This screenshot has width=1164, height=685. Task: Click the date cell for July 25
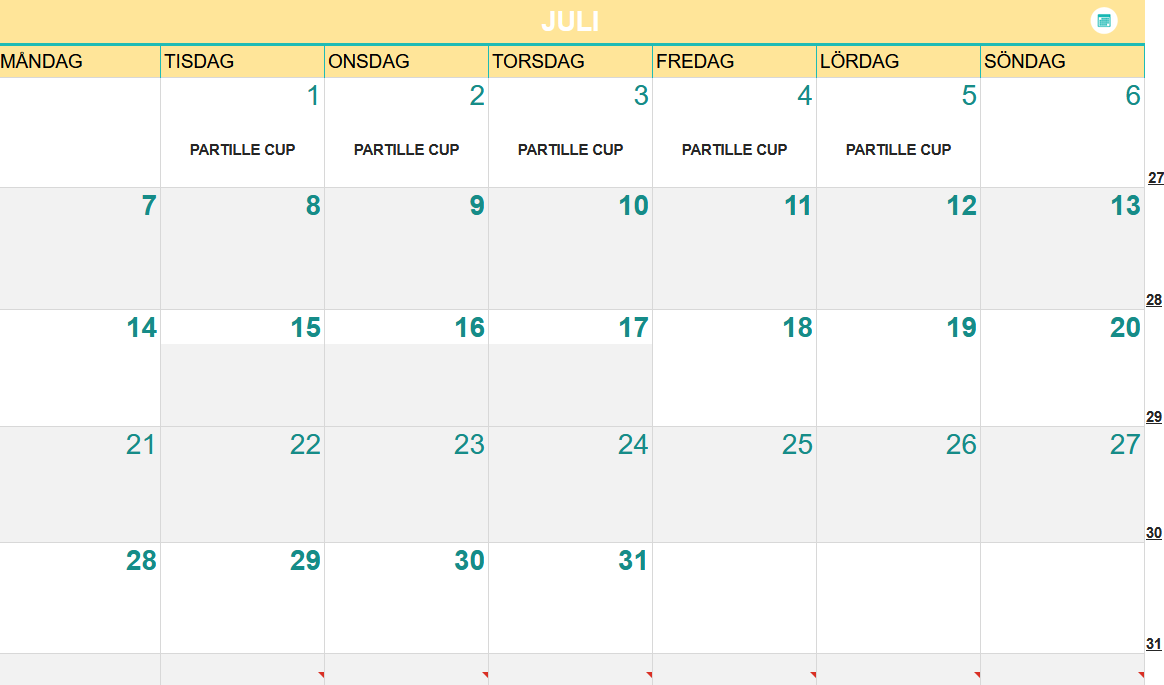[x=734, y=485]
